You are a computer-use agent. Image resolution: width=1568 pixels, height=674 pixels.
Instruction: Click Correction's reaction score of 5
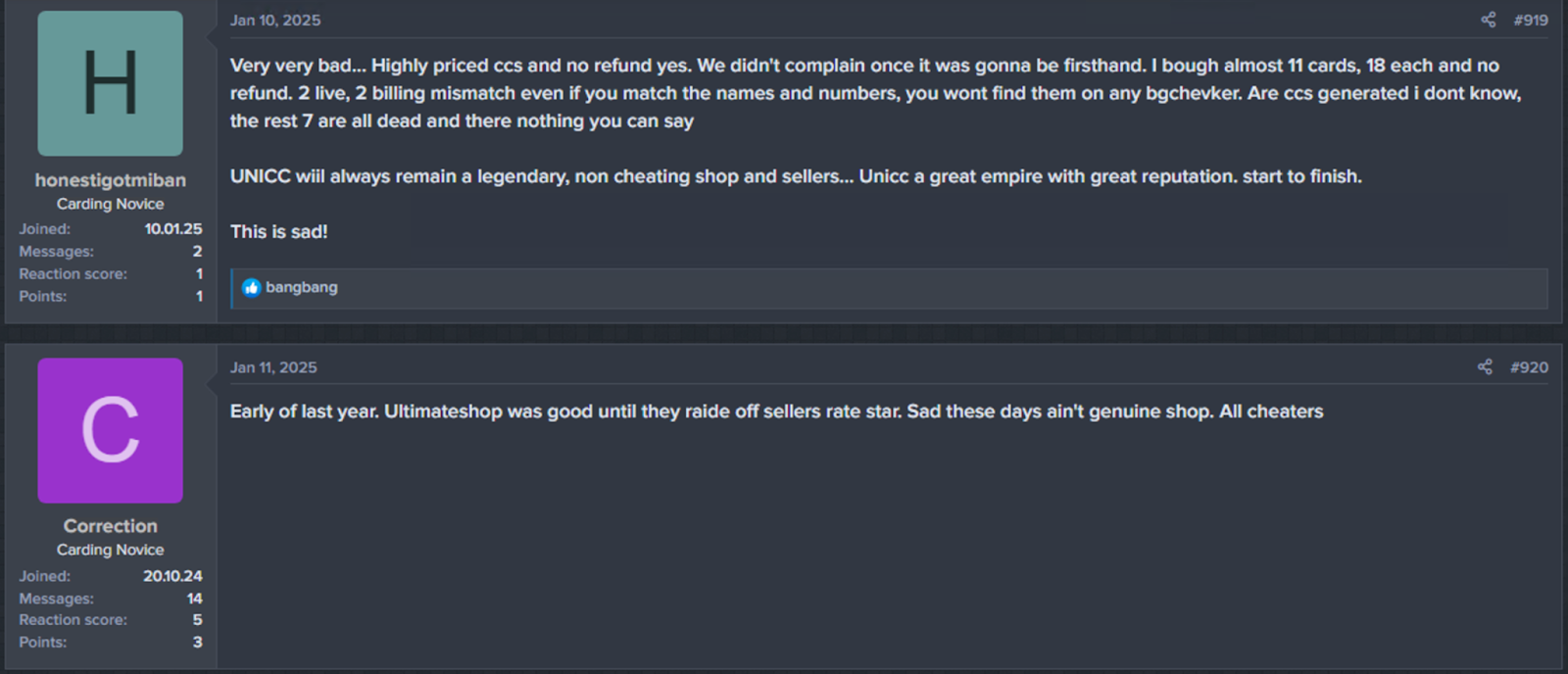tap(196, 619)
